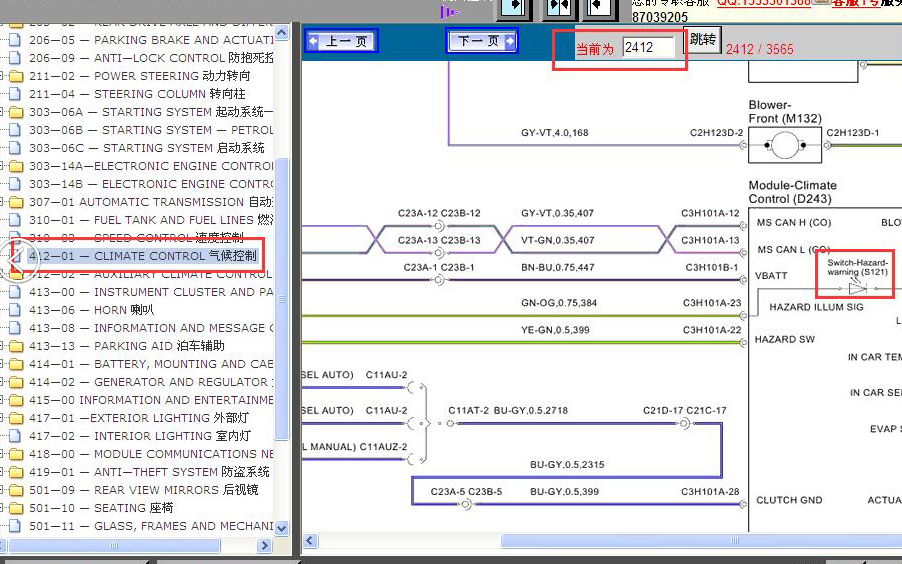Click wire label BN-BU,0.75,447
Image resolution: width=902 pixels, height=564 pixels.
coord(557,268)
